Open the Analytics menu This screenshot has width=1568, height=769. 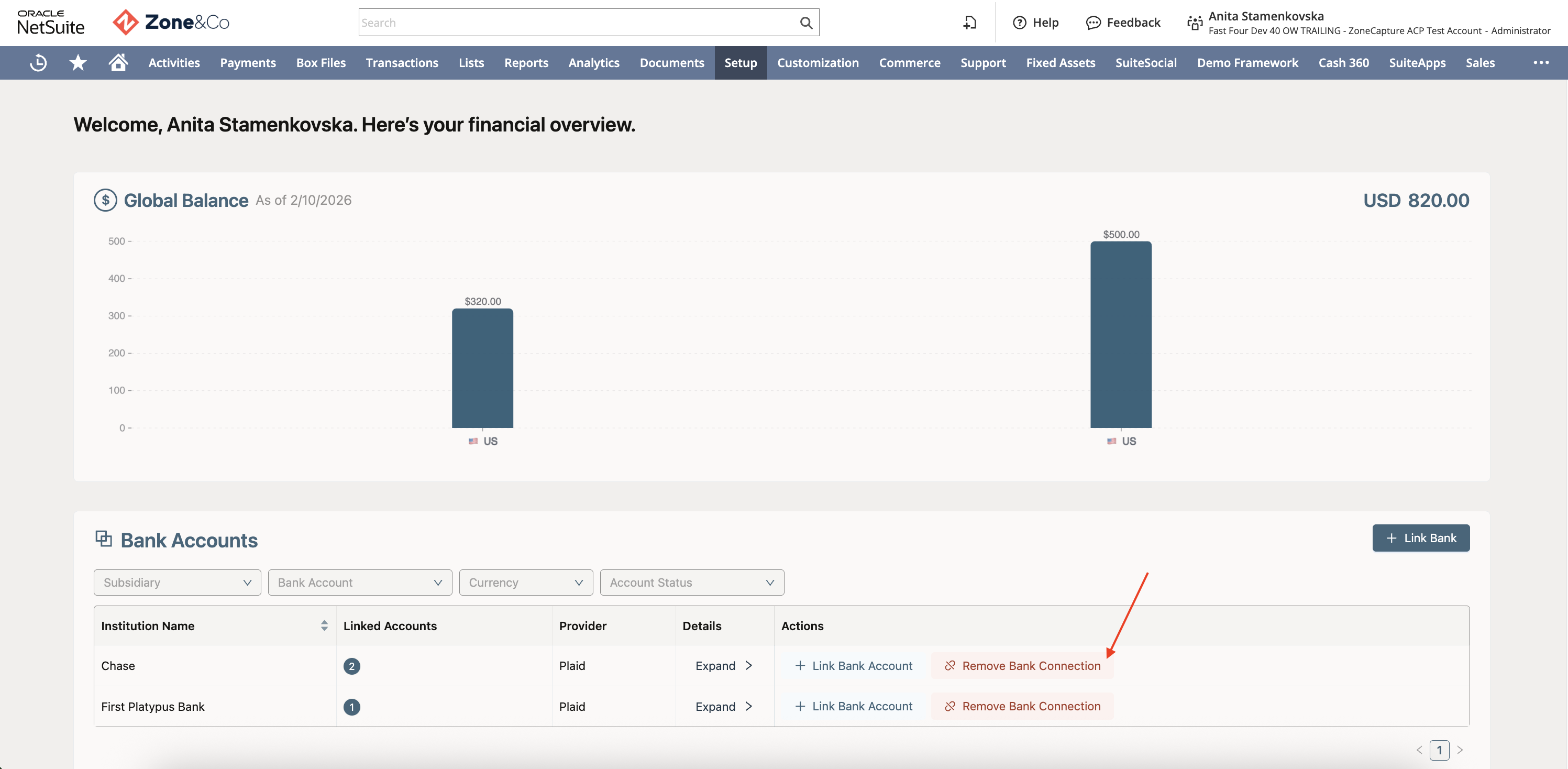(593, 63)
